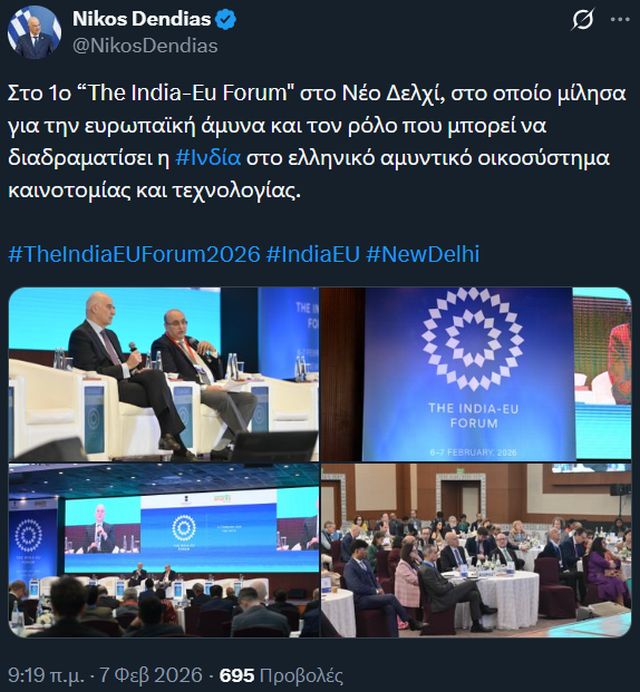The width and height of the screenshot is (640, 692).
Task: Click the 6-7 February 2026 date on banner photo
Action: pos(473,452)
